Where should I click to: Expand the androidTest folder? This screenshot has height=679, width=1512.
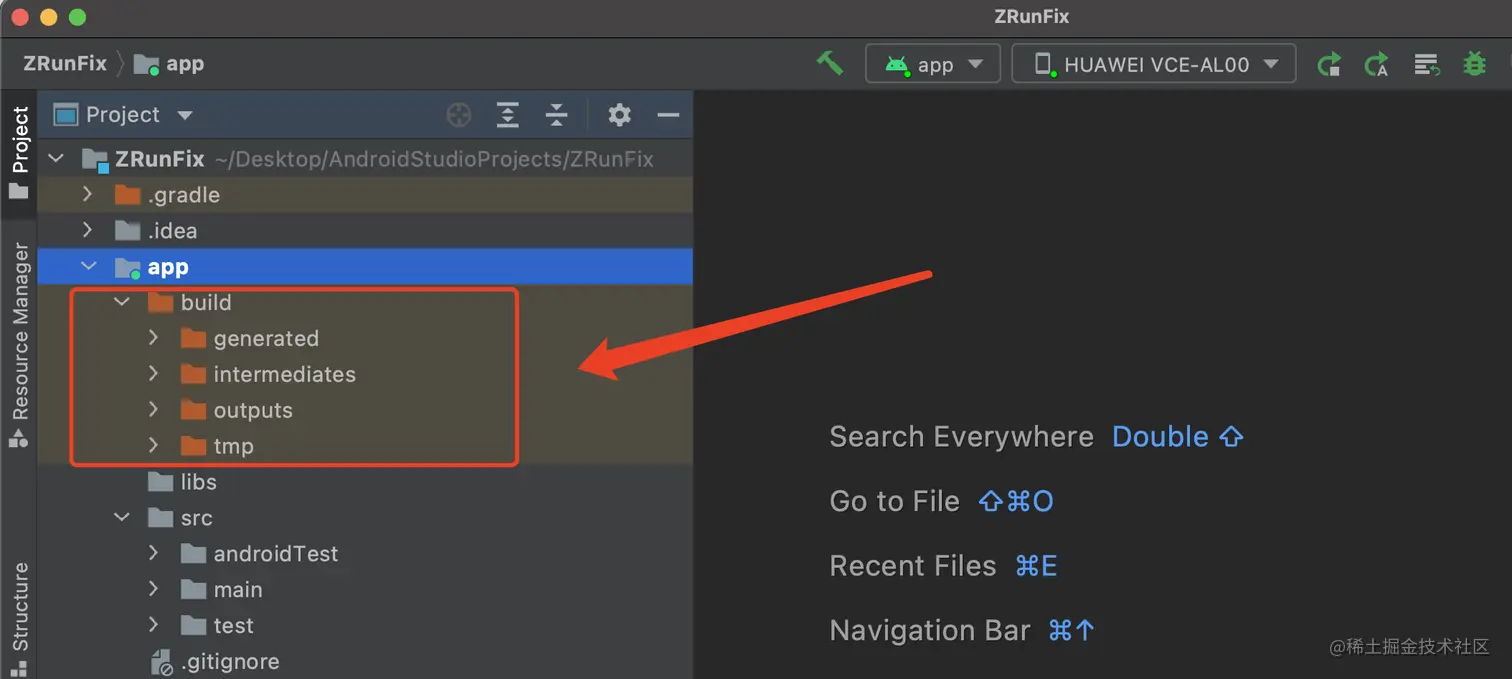[153, 553]
